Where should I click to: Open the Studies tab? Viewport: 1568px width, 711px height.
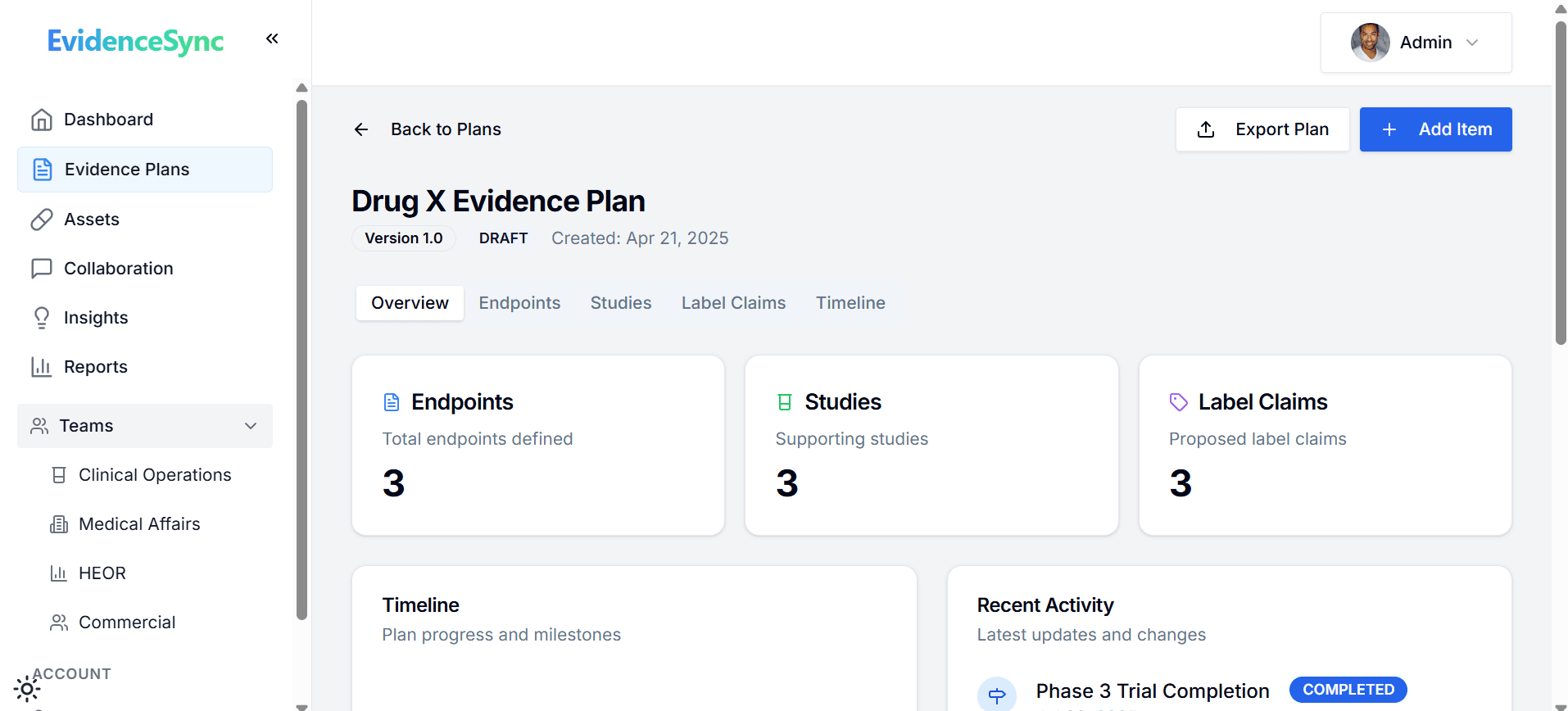(620, 303)
